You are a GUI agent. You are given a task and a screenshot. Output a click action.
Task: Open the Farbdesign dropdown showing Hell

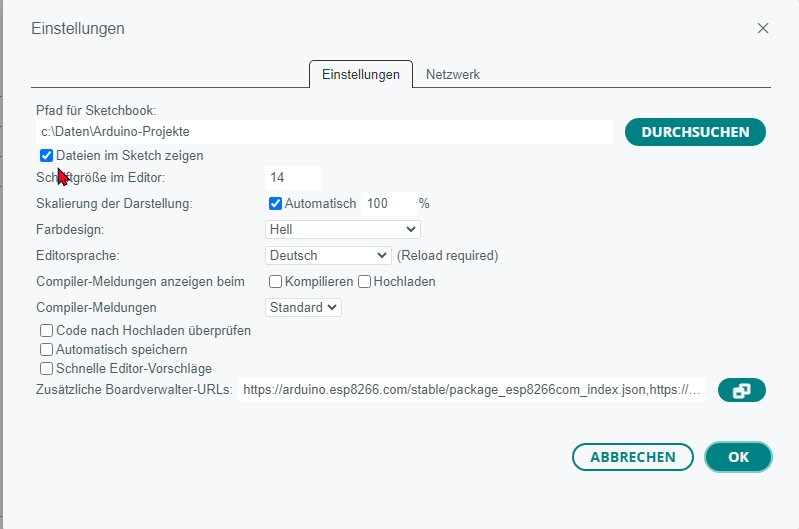click(329, 230)
